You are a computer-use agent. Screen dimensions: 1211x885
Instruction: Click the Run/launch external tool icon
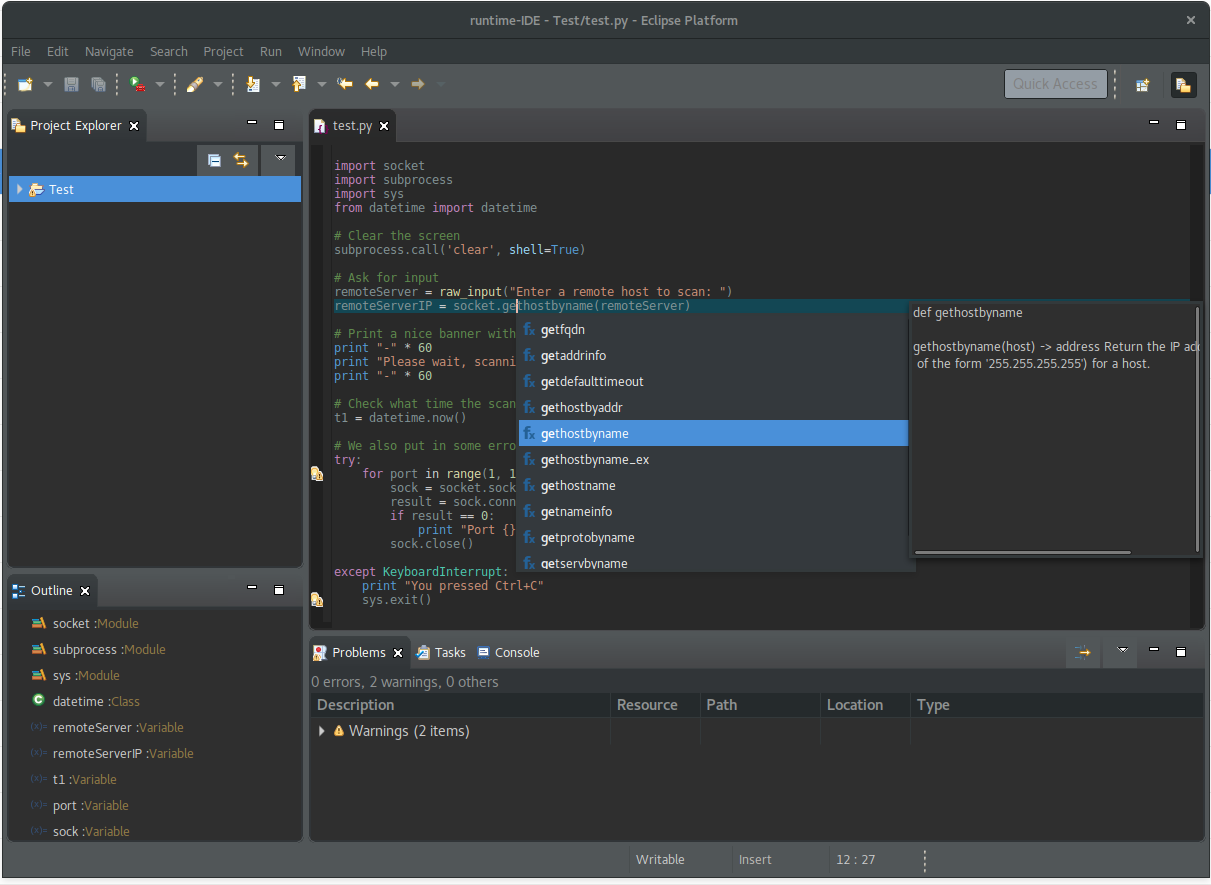point(138,85)
